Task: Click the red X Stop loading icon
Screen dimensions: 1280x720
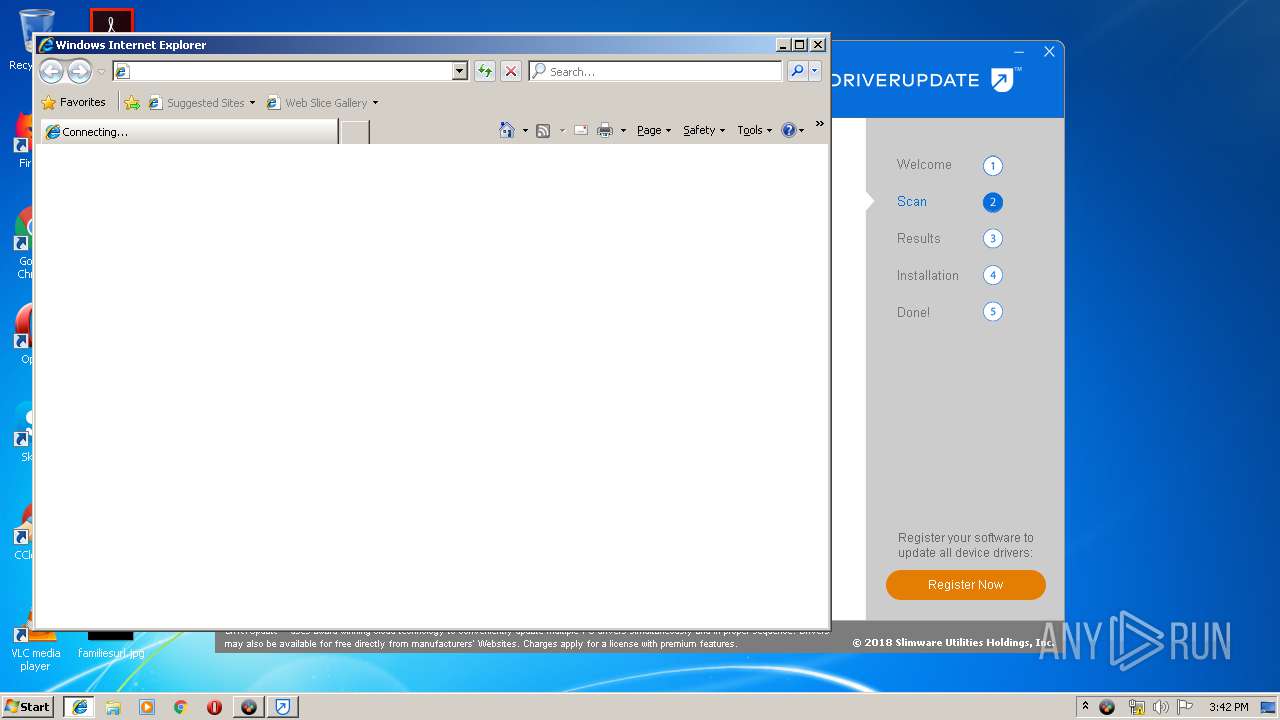Action: tap(511, 71)
